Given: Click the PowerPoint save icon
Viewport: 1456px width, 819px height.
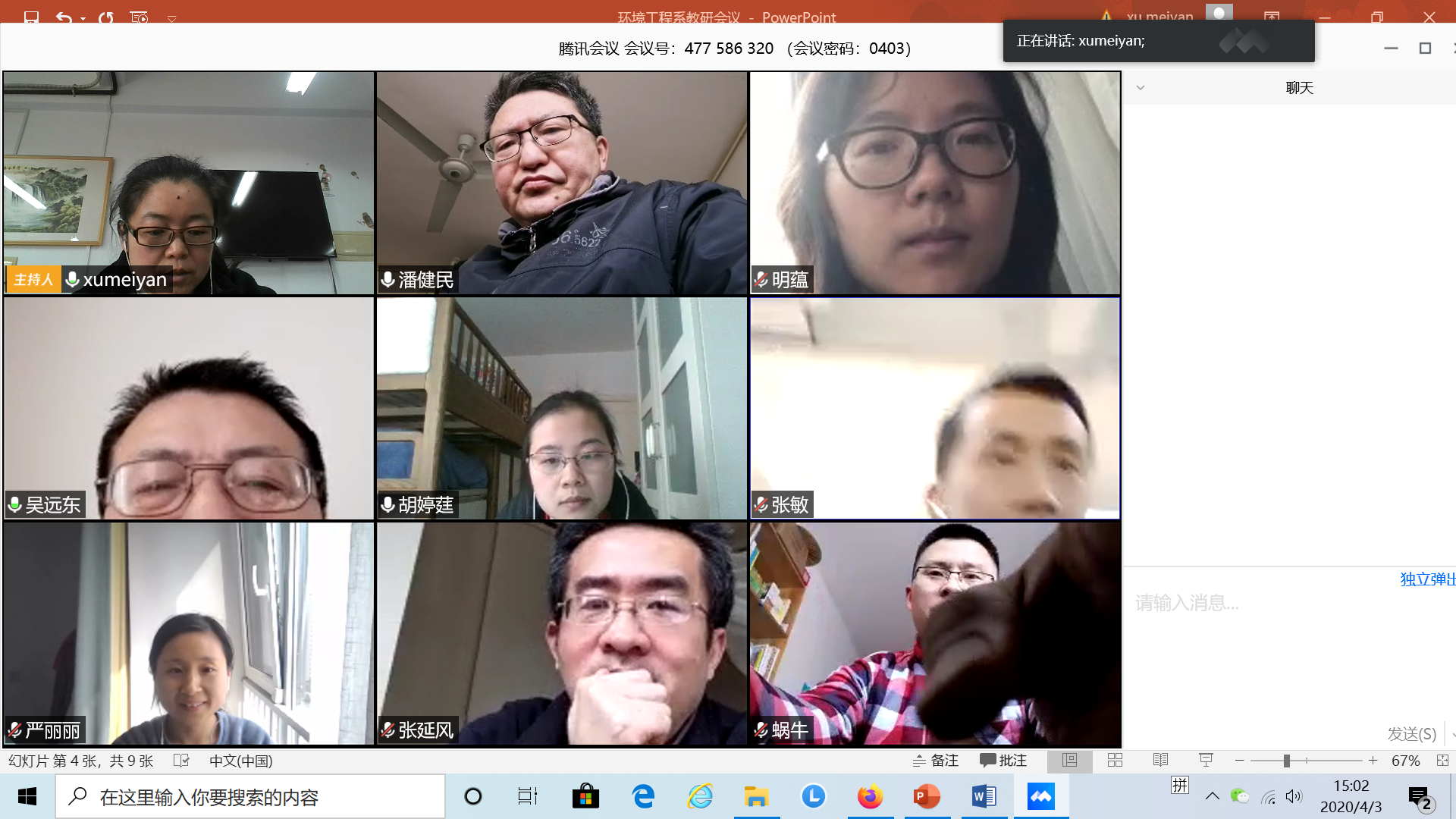Looking at the screenshot, I should [31, 17].
